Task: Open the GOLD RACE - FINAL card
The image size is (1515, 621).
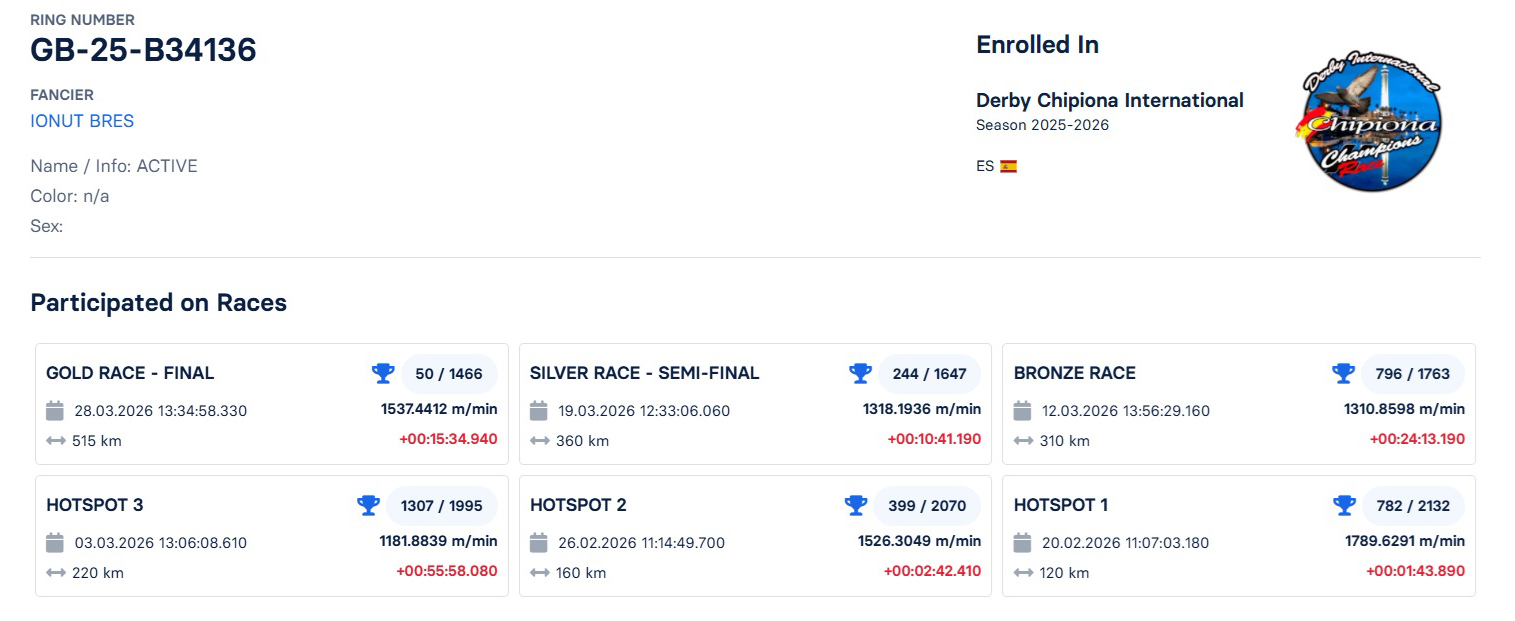Action: pos(130,372)
